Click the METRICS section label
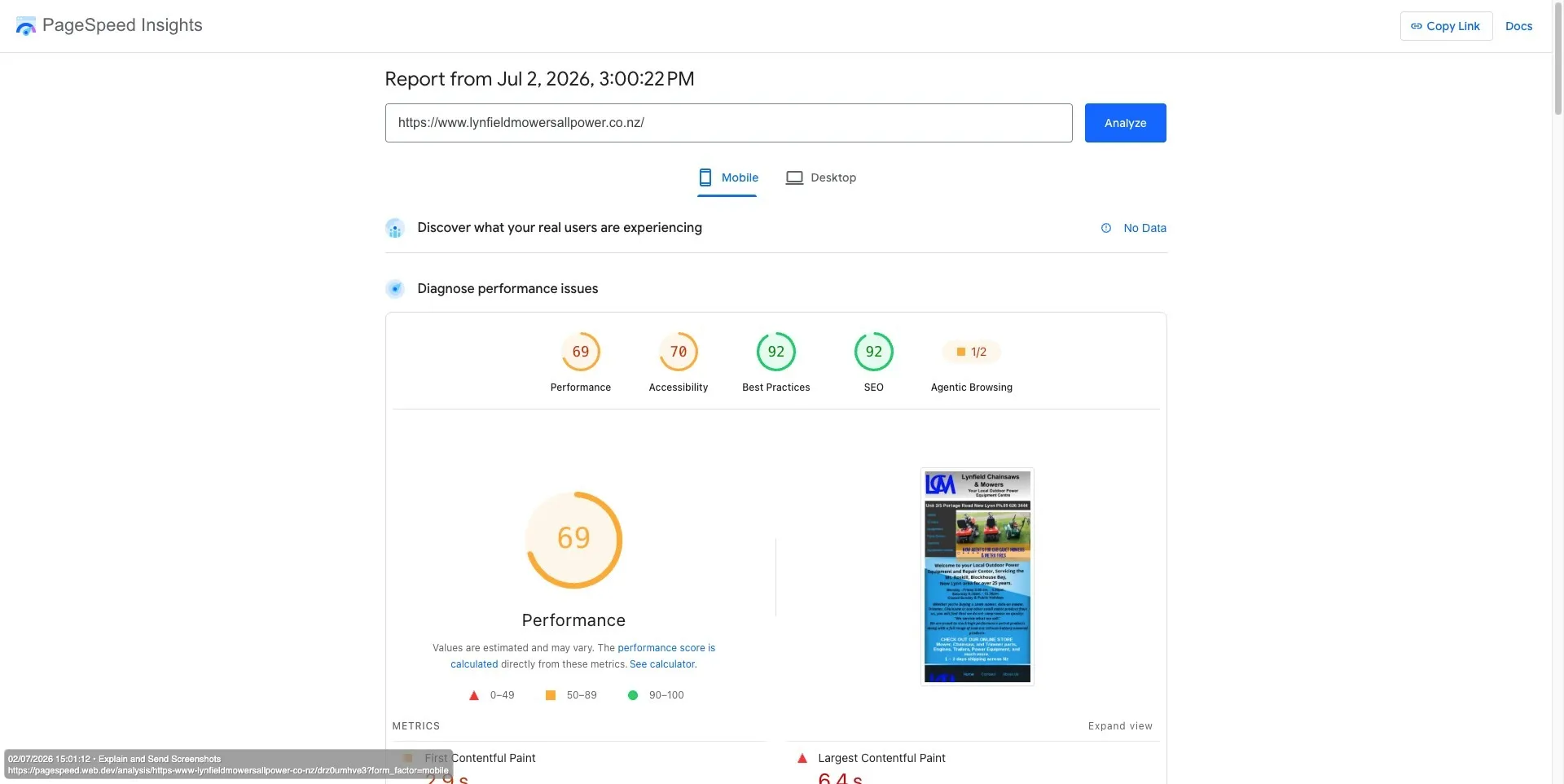The height and width of the screenshot is (784, 1564). tap(415, 726)
